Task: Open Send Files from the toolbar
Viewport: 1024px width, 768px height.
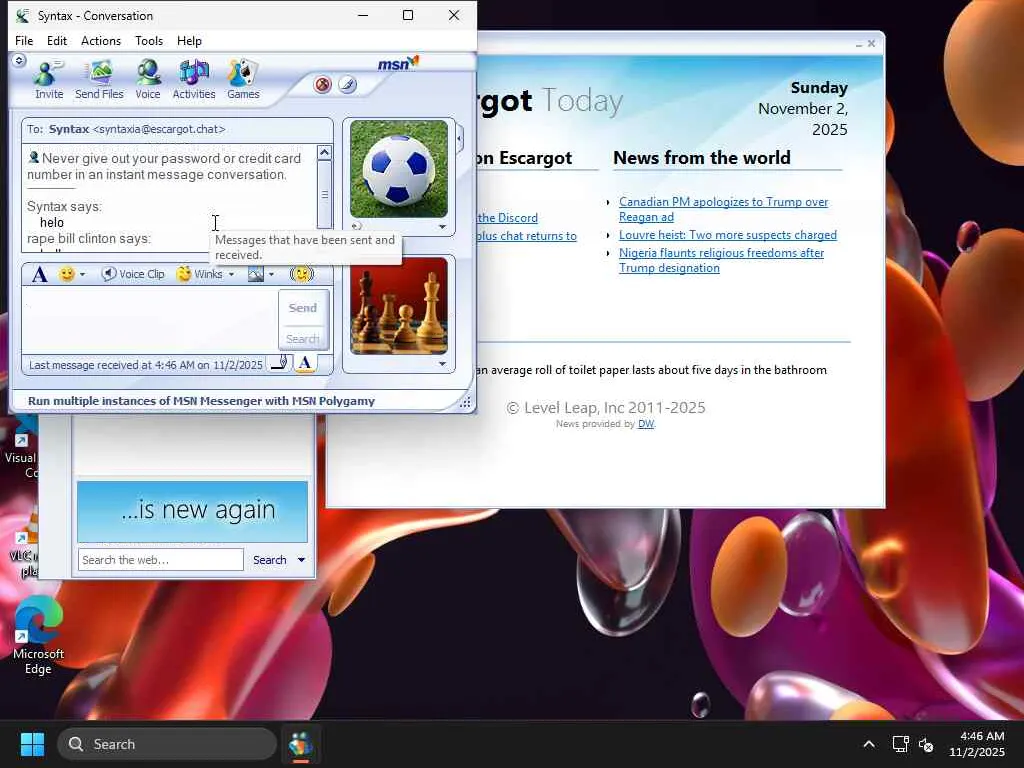Action: coord(99,80)
